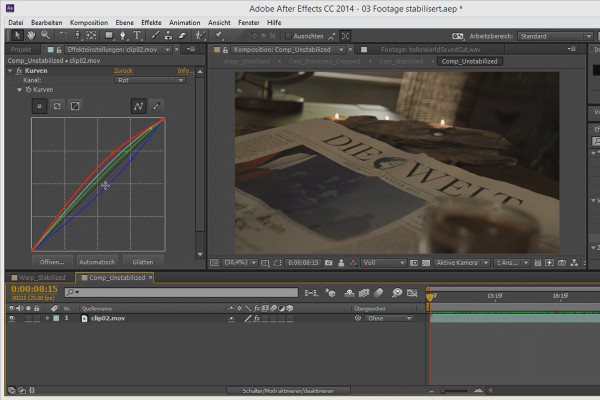Click the timeline layer search field

coord(181,293)
